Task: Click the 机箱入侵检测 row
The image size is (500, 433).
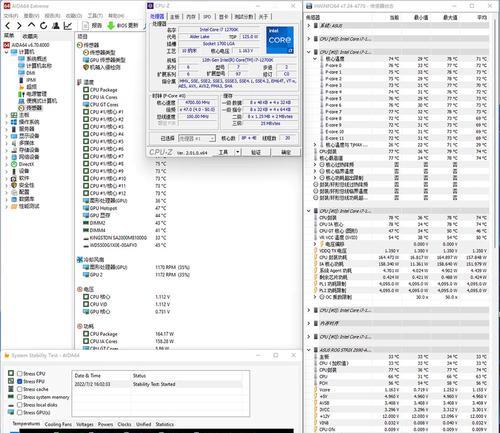Action: 102,67
